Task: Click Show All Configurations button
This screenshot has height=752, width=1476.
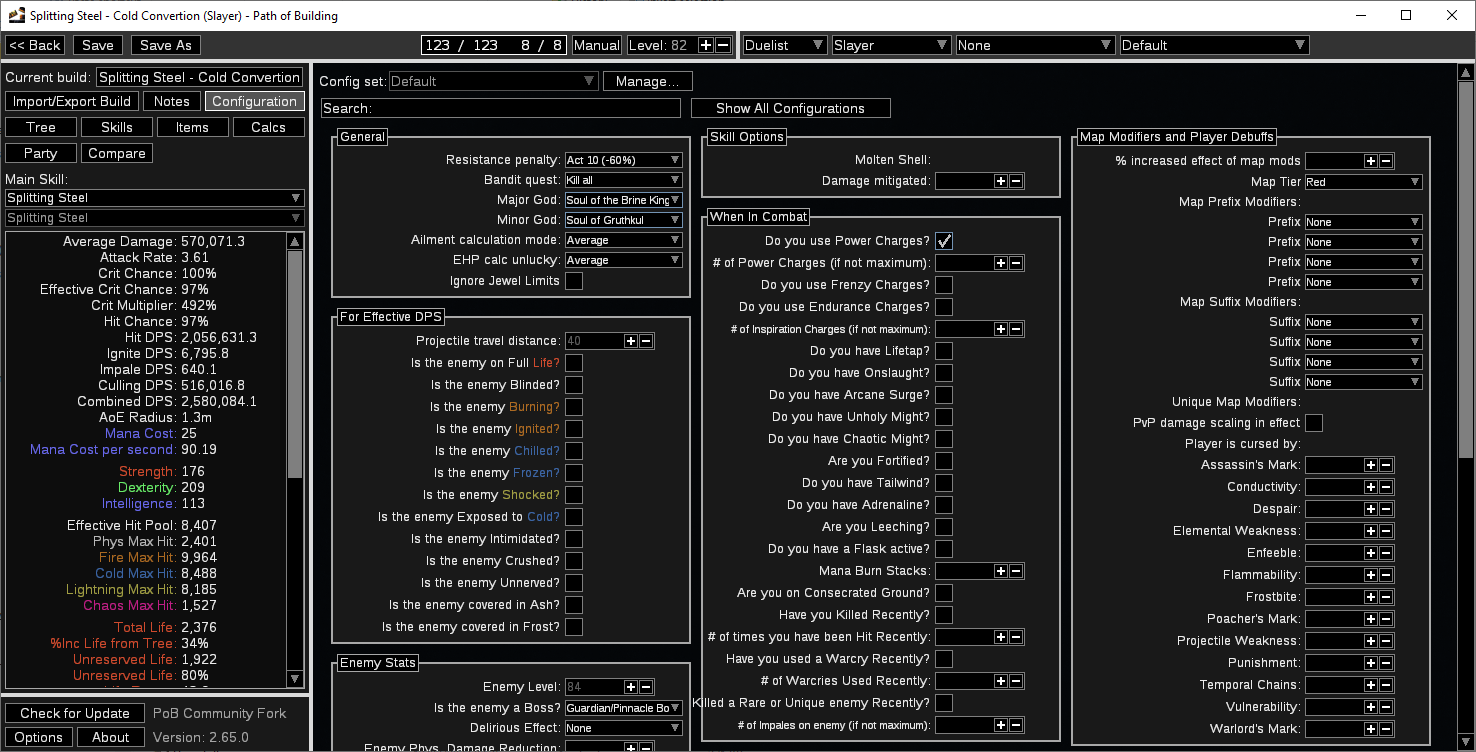Action: pyautogui.click(x=790, y=108)
